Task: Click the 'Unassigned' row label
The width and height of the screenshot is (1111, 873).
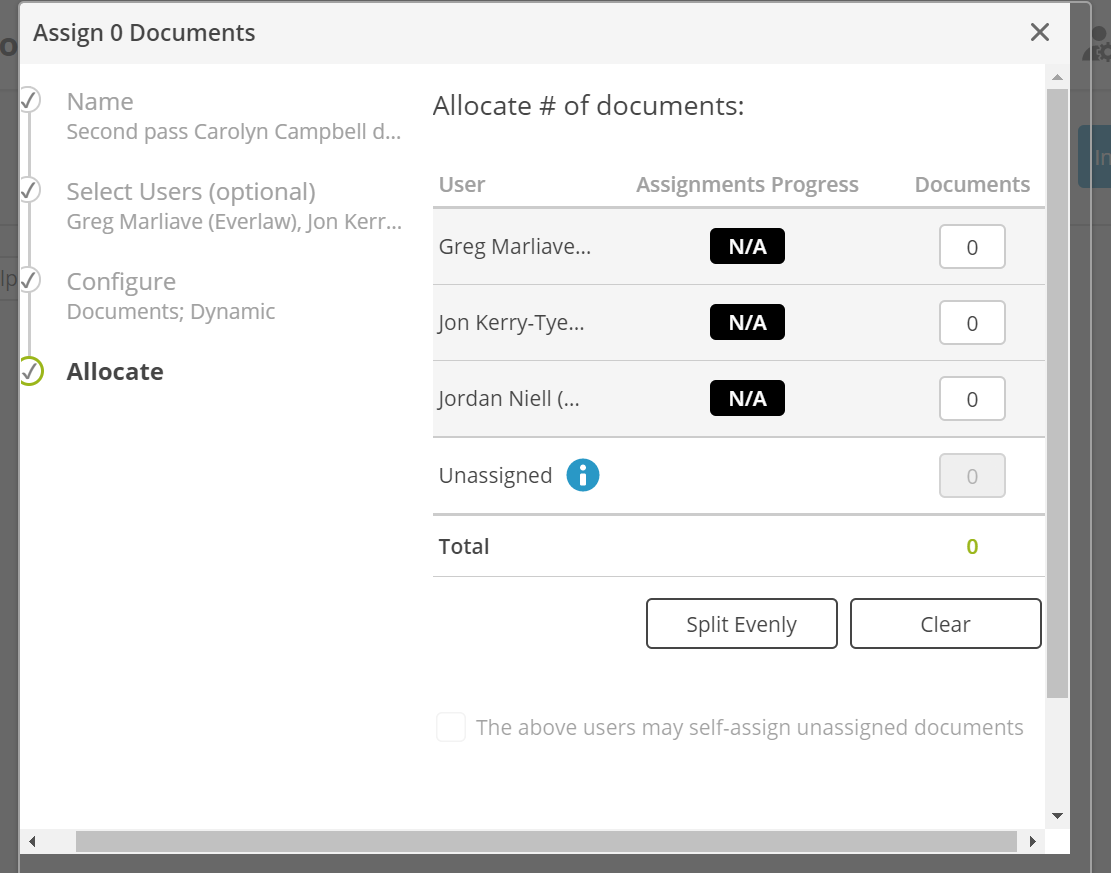Action: pos(495,475)
